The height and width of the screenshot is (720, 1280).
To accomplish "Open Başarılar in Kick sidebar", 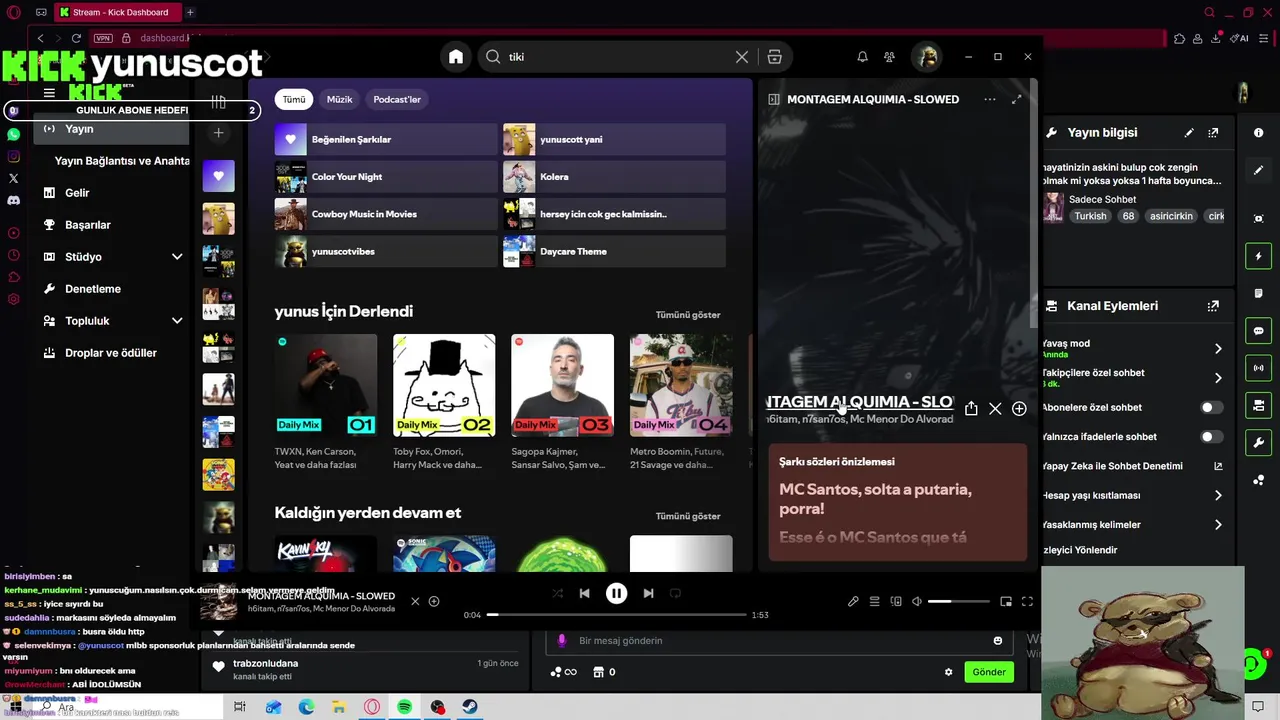I will (87, 225).
